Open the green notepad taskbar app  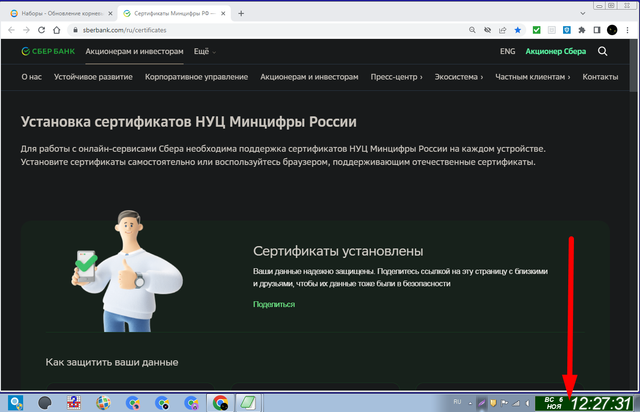(248, 403)
